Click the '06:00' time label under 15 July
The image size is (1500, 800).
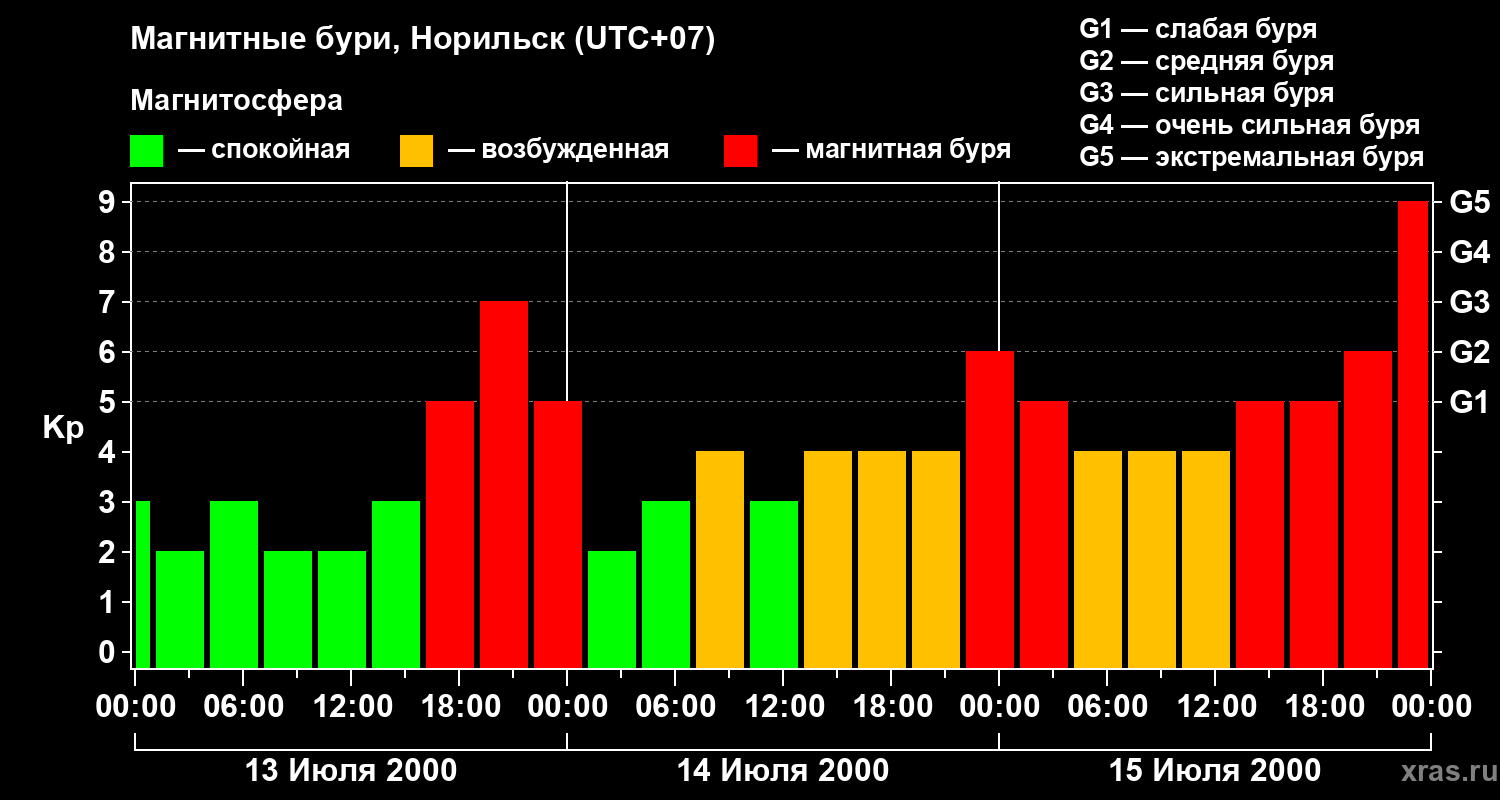[1106, 707]
